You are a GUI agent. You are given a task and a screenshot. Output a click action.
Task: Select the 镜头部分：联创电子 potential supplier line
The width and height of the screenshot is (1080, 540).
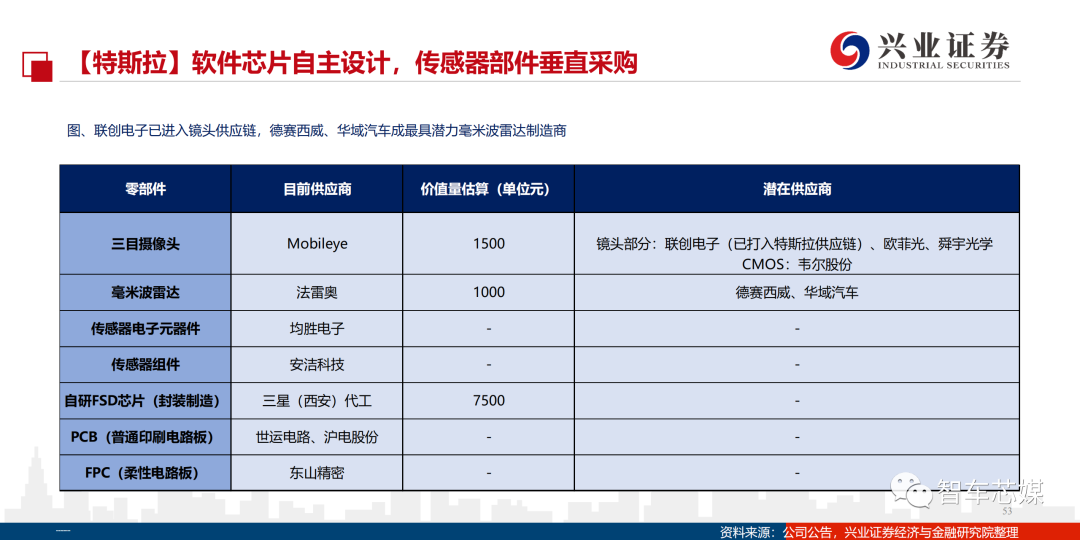click(795, 244)
